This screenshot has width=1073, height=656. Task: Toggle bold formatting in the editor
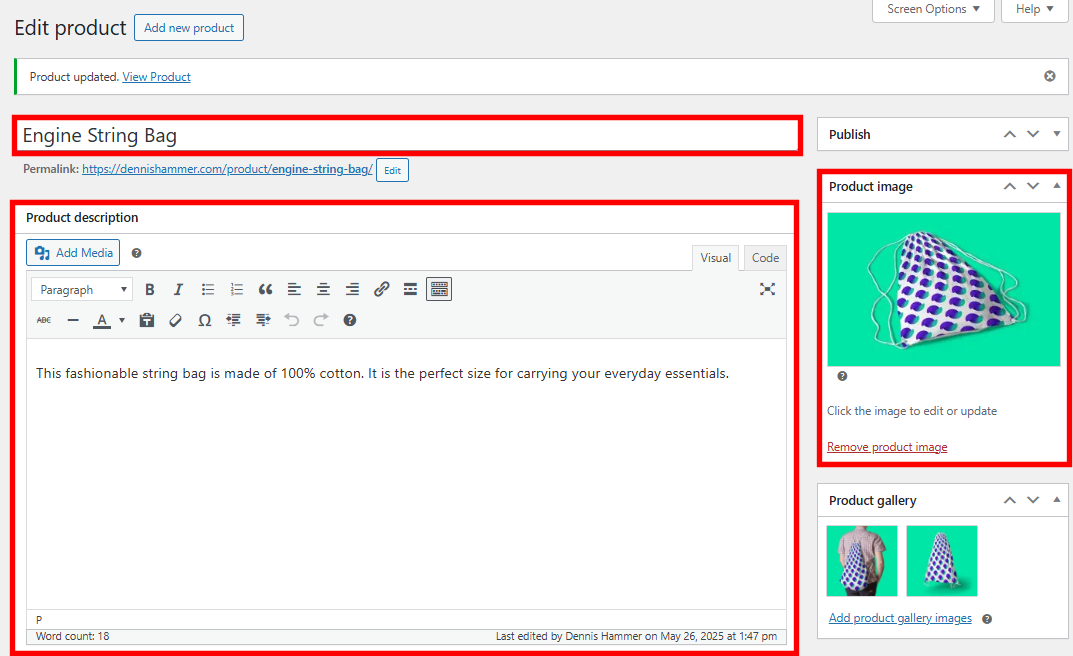tap(148, 289)
